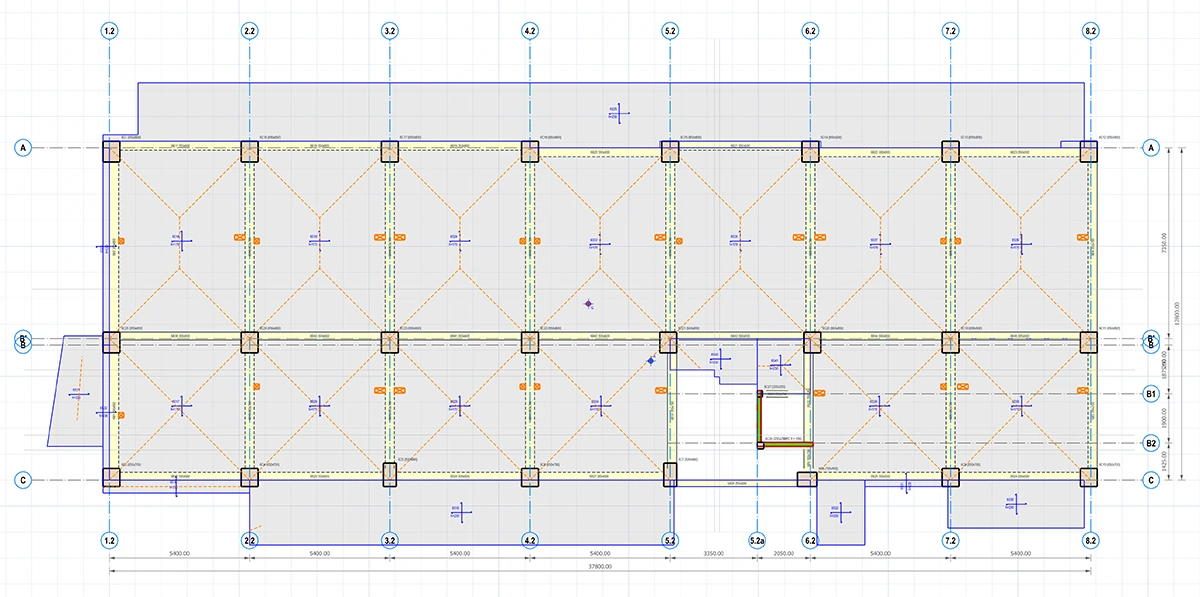Select column at grid C and 8.2
The image size is (1200, 597).
(x=1088, y=477)
